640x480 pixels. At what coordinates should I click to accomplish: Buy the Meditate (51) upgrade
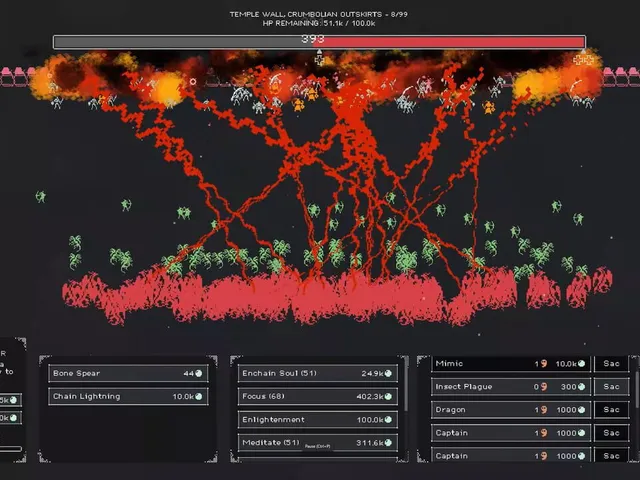coord(318,442)
